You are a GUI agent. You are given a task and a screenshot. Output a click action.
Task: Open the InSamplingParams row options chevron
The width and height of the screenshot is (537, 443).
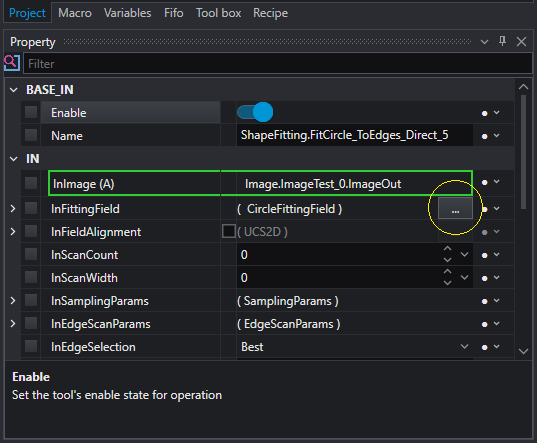[497, 301]
